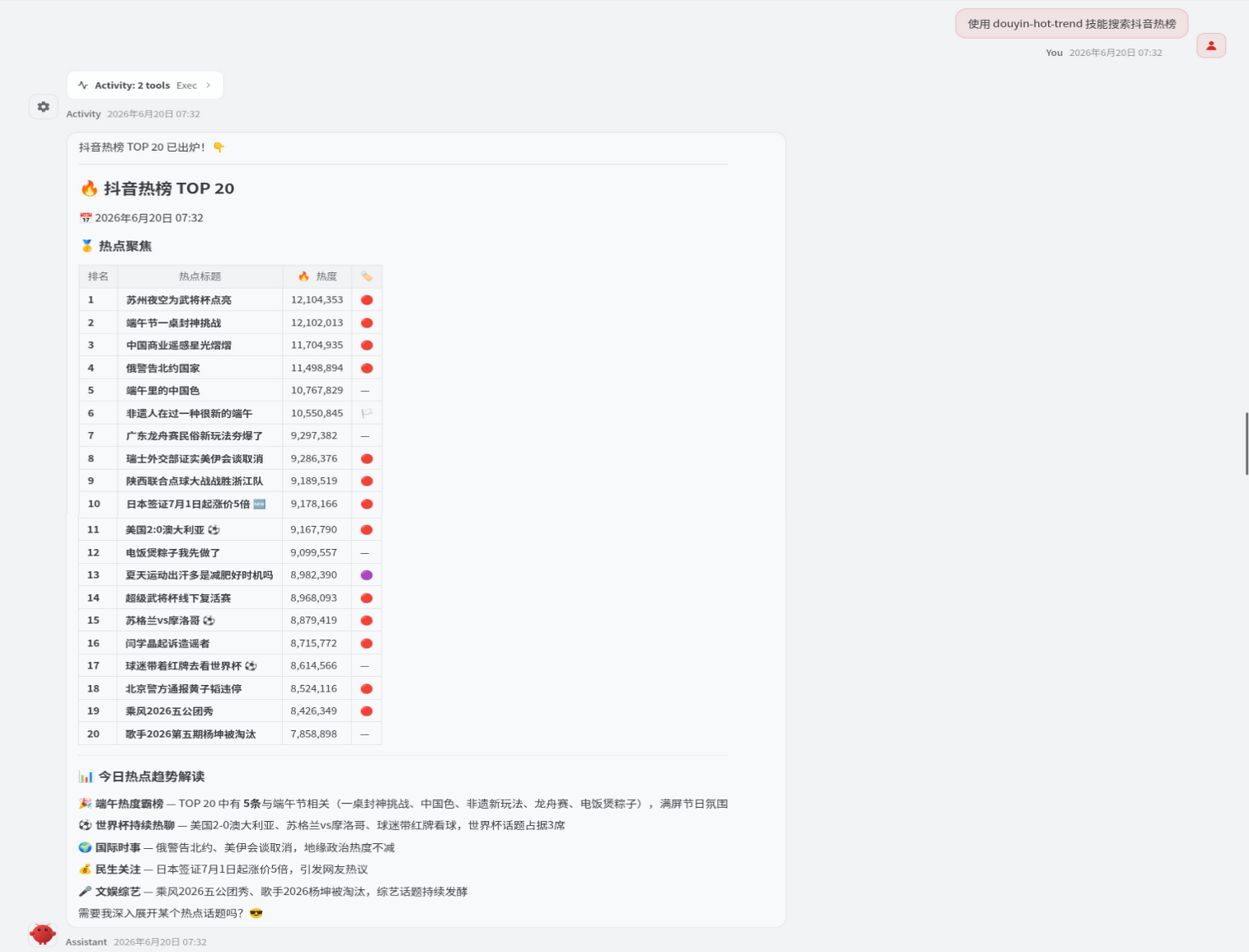The image size is (1249, 952).
Task: Select the title "歌手2026第五期杨坤被淘汰"
Action: point(190,734)
